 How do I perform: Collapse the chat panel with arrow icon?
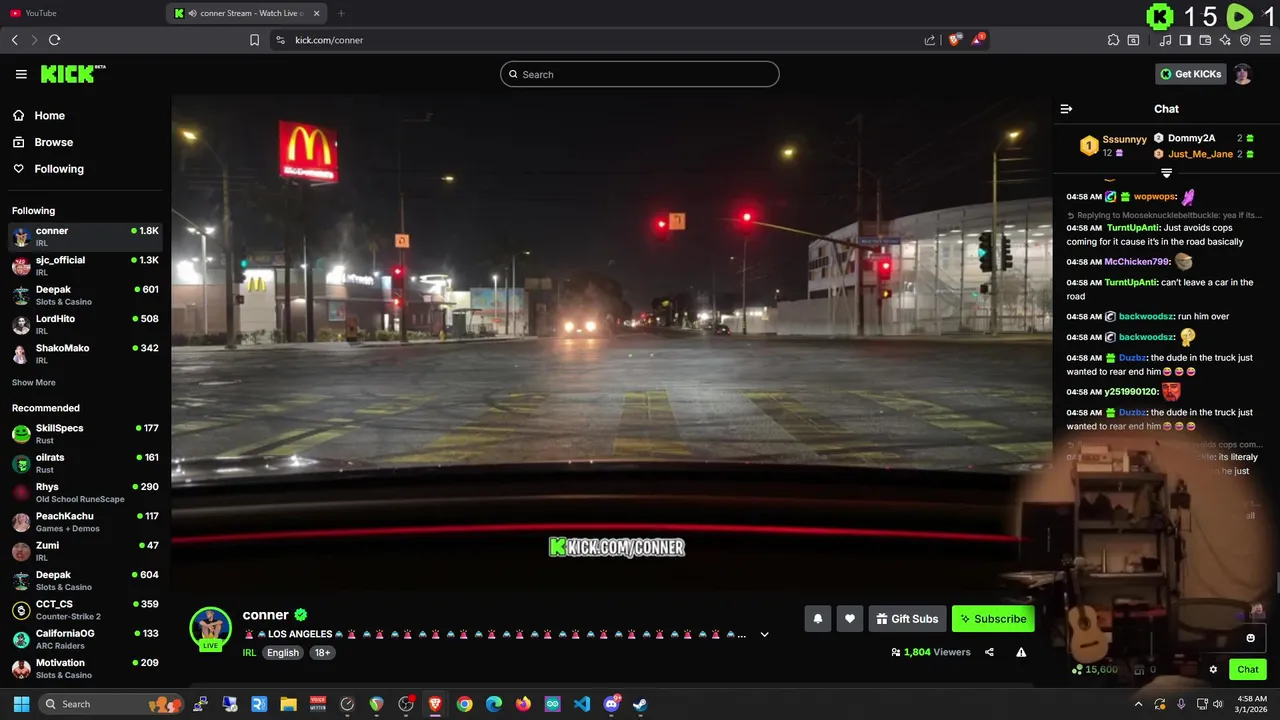point(1066,109)
